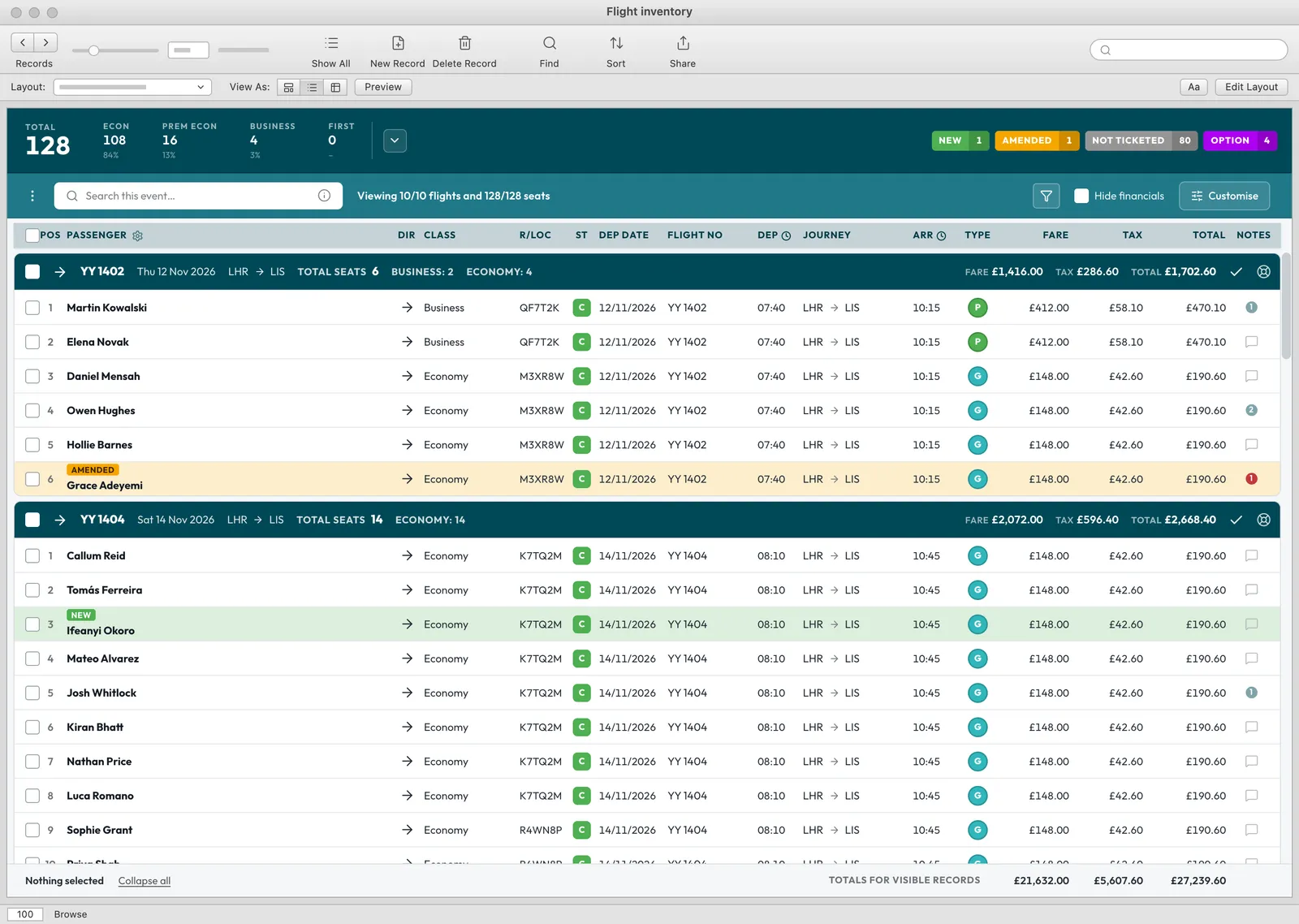The width and height of the screenshot is (1299, 924).
Task: Click the Collapse all link
Action: pos(145,881)
